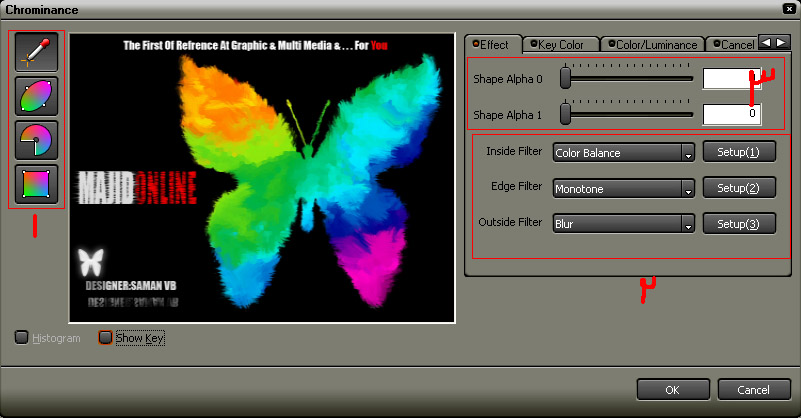Click the bottom Cancel button

coord(754,390)
